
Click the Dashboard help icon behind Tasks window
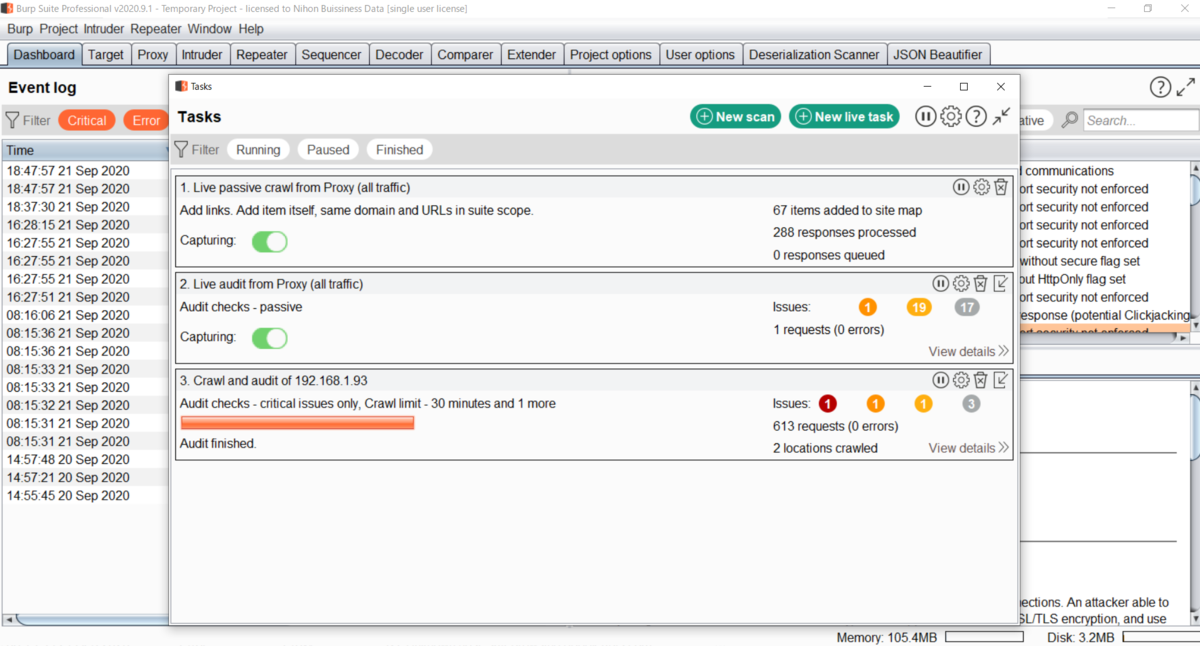click(x=1160, y=87)
